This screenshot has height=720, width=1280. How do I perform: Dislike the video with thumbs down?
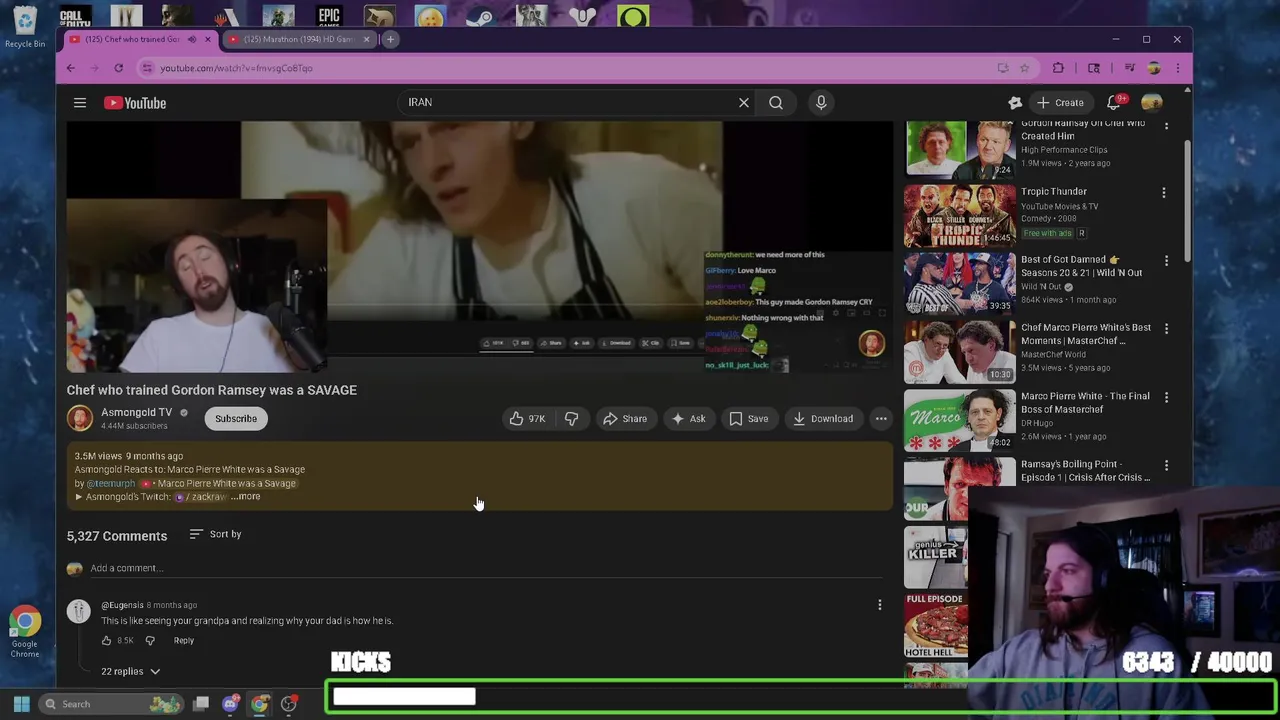pos(571,419)
